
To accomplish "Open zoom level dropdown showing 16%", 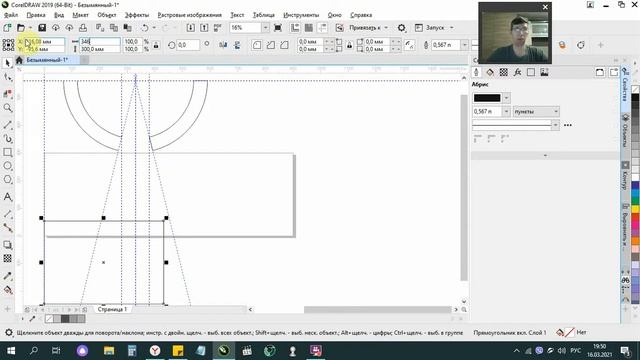I will click(x=265, y=28).
